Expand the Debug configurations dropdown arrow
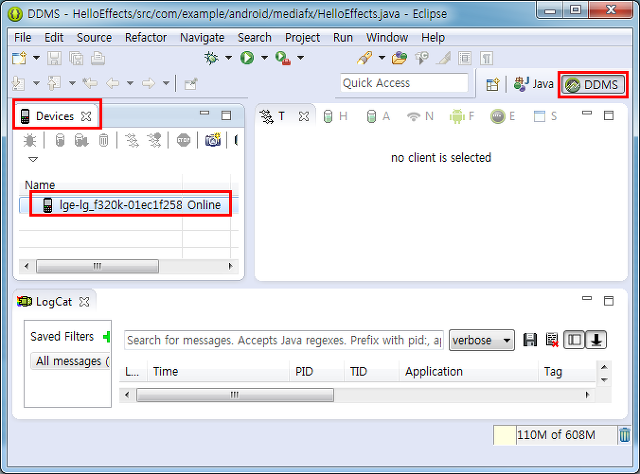The width and height of the screenshot is (640, 474). point(229,58)
